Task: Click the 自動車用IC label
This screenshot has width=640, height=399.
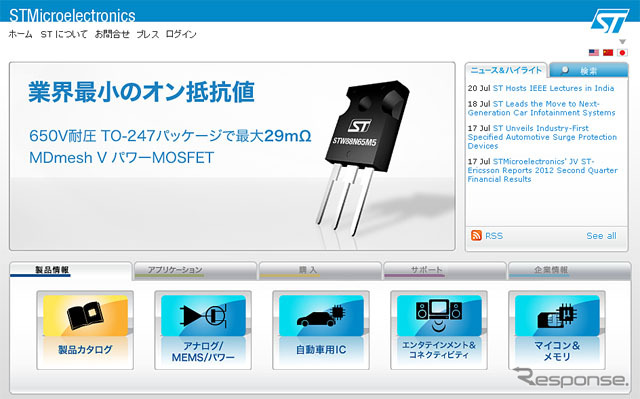Action: (321, 350)
